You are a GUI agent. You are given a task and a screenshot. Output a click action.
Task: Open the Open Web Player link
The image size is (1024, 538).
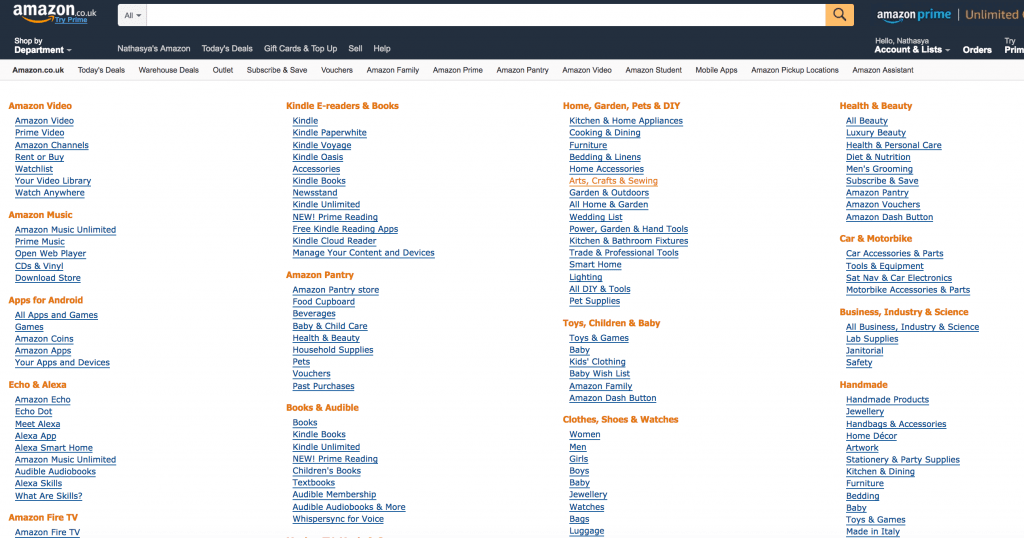pos(50,253)
